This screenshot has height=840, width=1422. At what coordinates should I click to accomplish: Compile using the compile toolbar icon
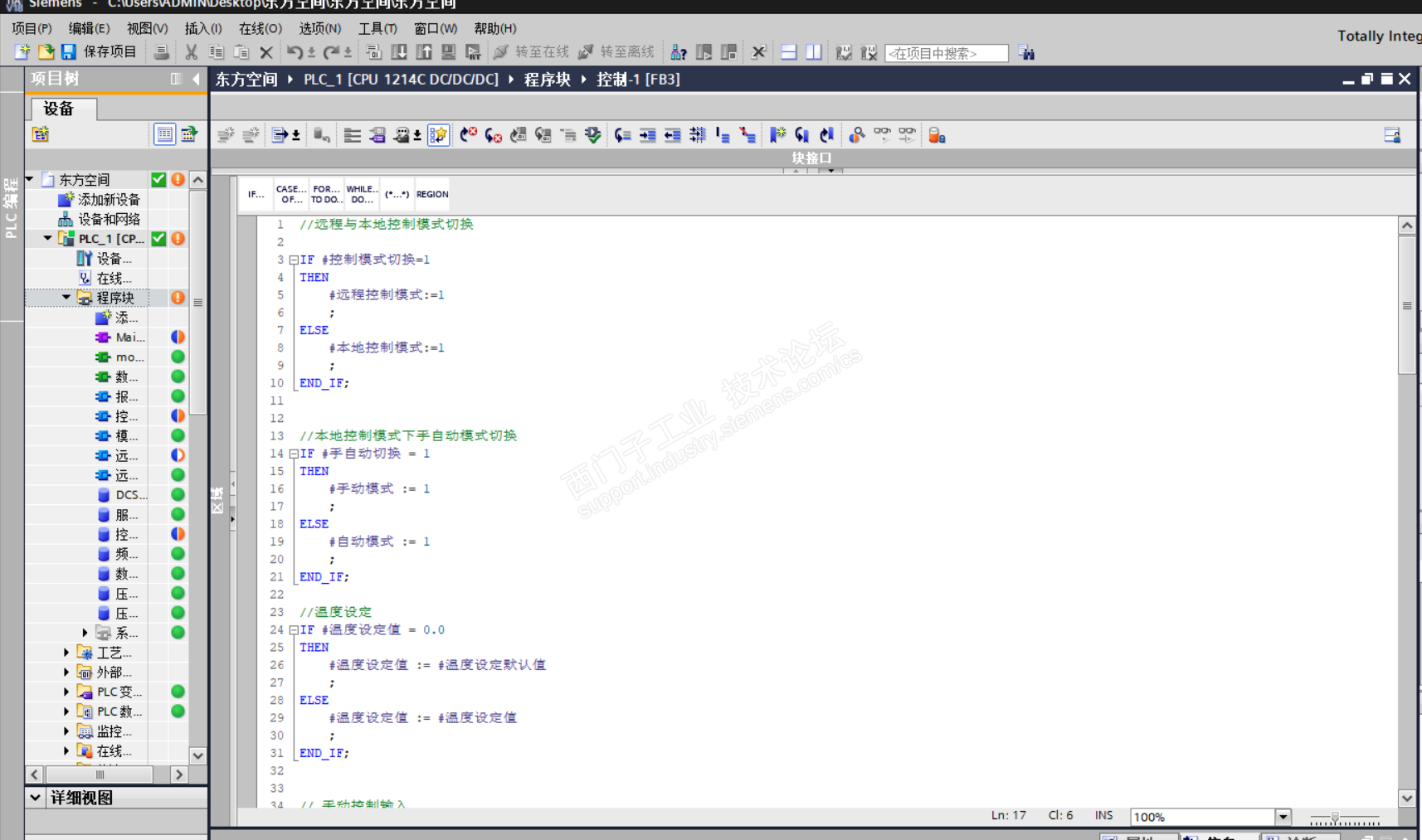coord(374,52)
